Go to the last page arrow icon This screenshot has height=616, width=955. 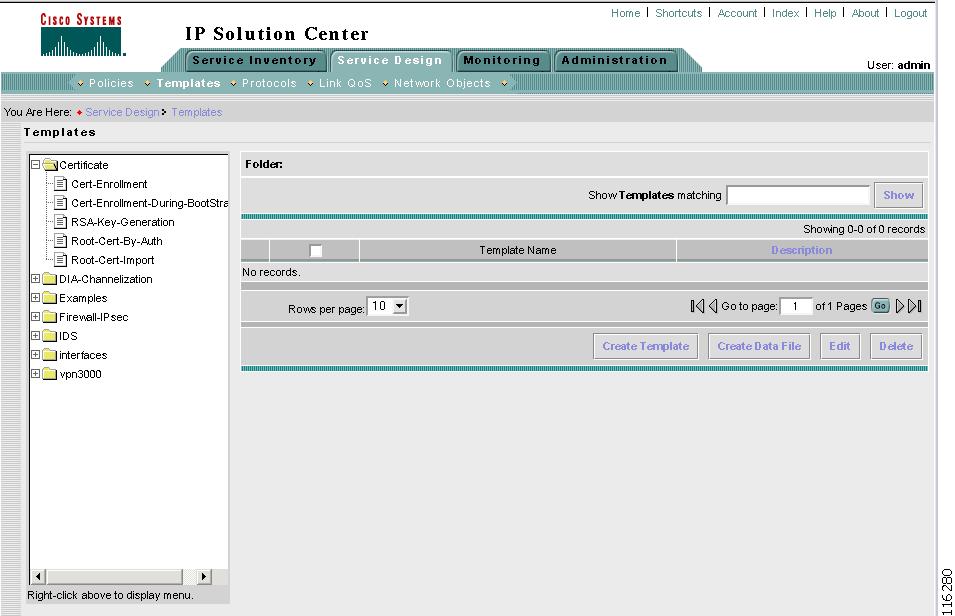point(914,306)
